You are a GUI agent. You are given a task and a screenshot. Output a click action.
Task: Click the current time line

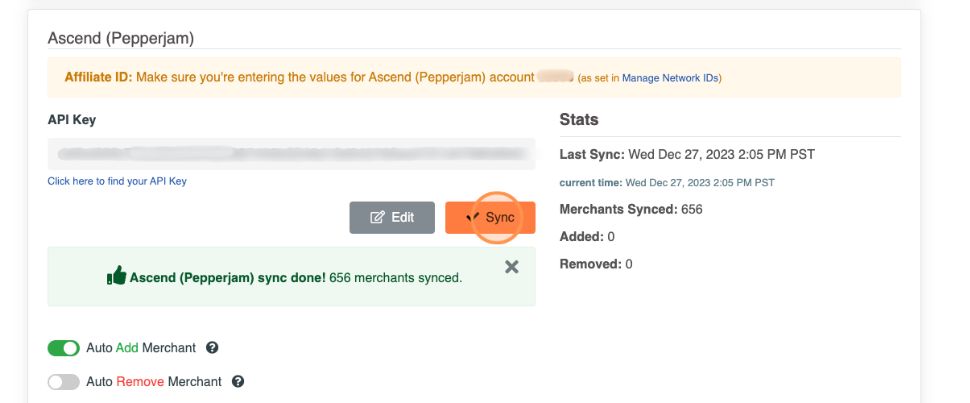click(667, 183)
